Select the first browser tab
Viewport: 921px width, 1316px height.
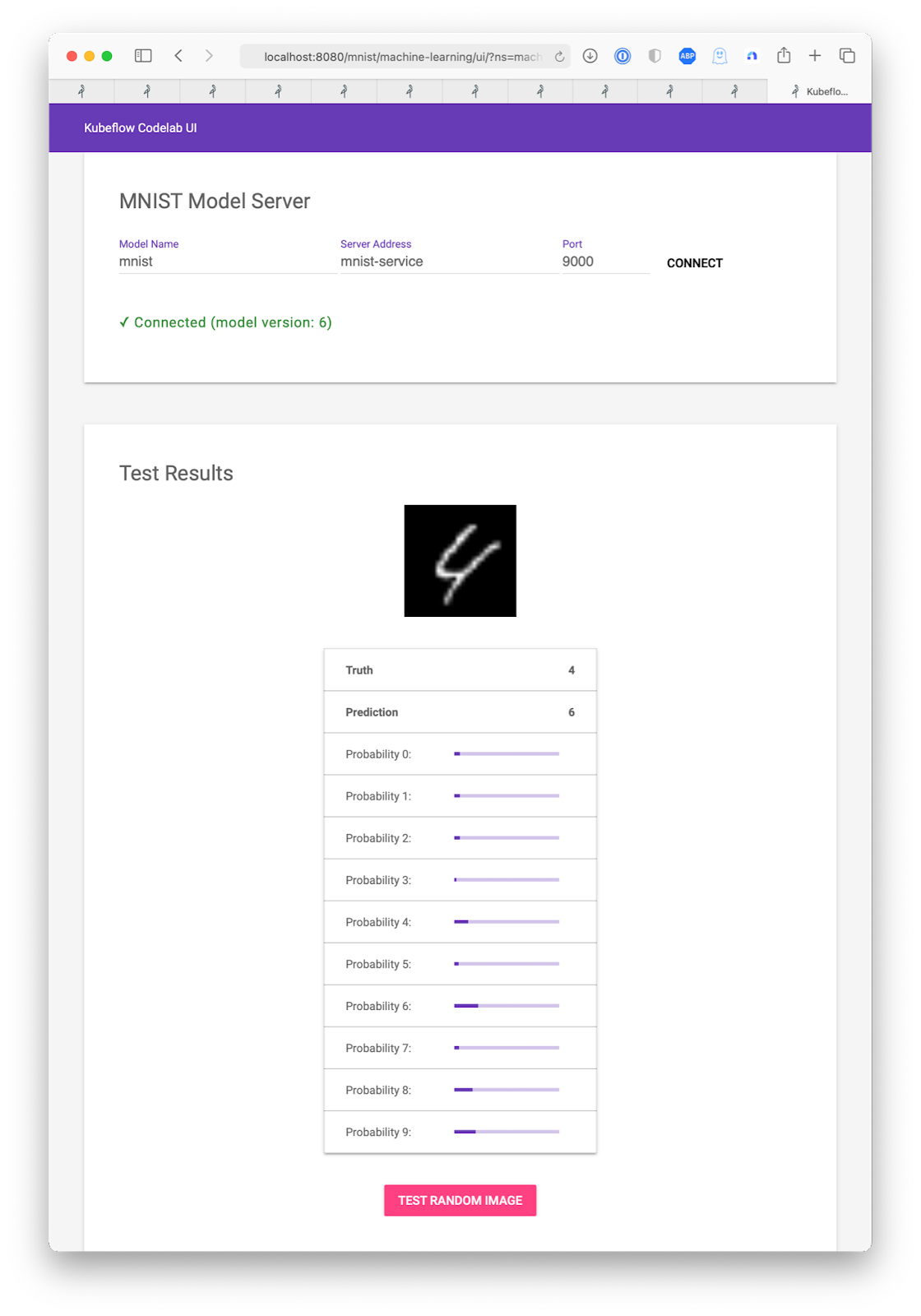[81, 91]
